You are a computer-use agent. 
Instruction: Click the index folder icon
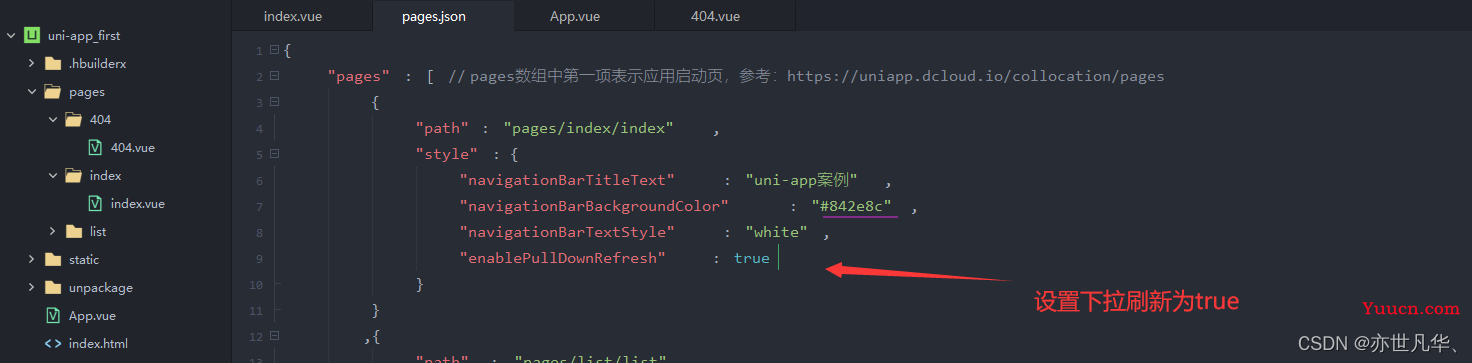tap(73, 175)
